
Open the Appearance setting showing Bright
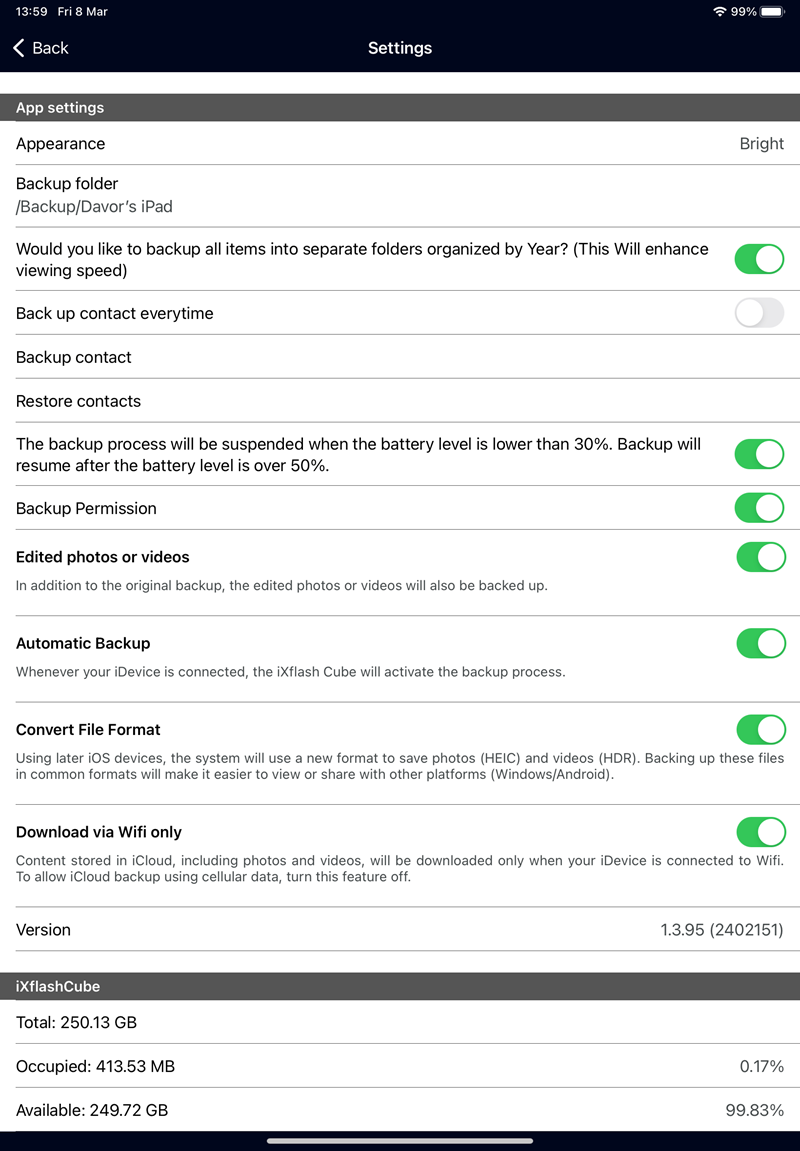400,144
